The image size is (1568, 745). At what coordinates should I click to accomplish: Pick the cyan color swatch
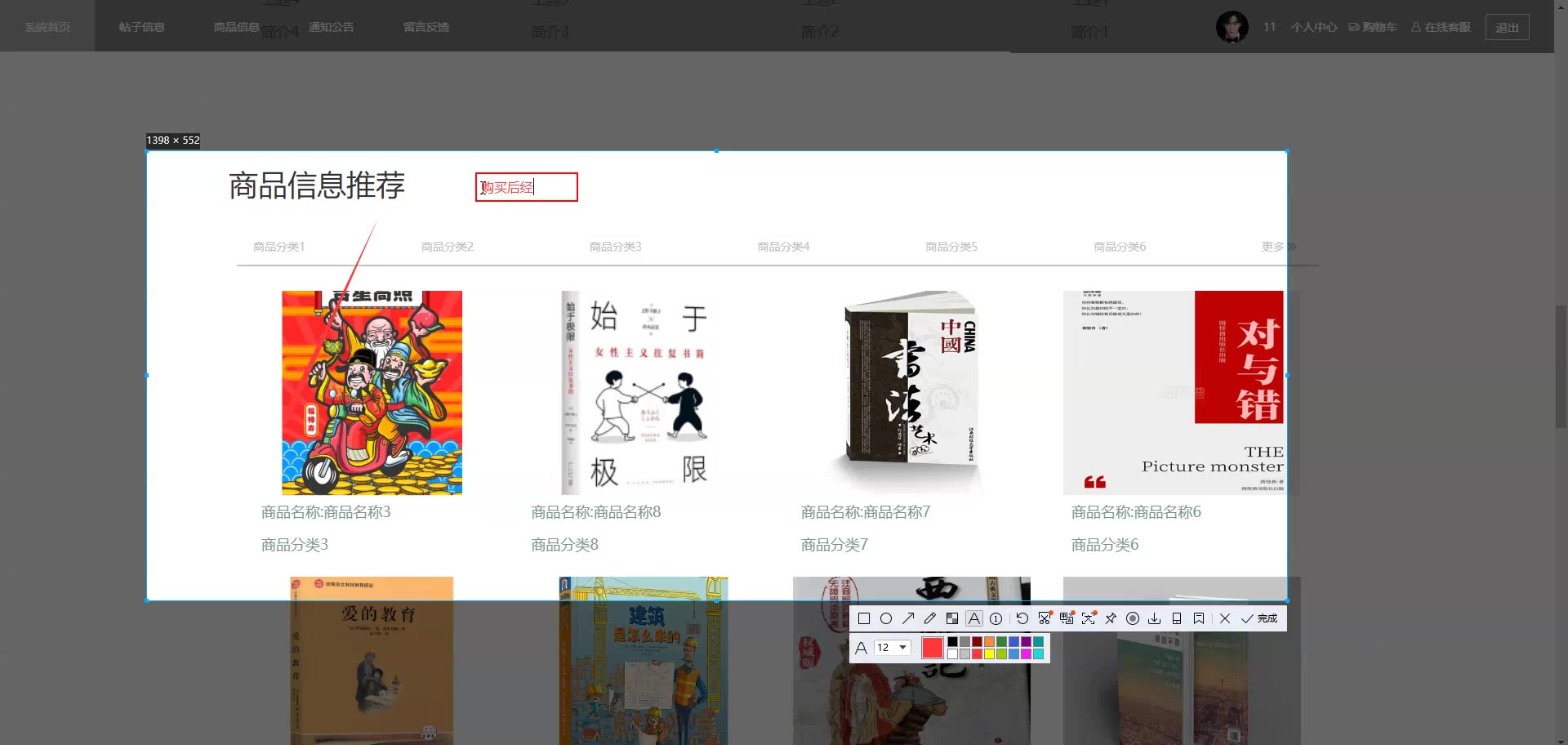click(1038, 654)
